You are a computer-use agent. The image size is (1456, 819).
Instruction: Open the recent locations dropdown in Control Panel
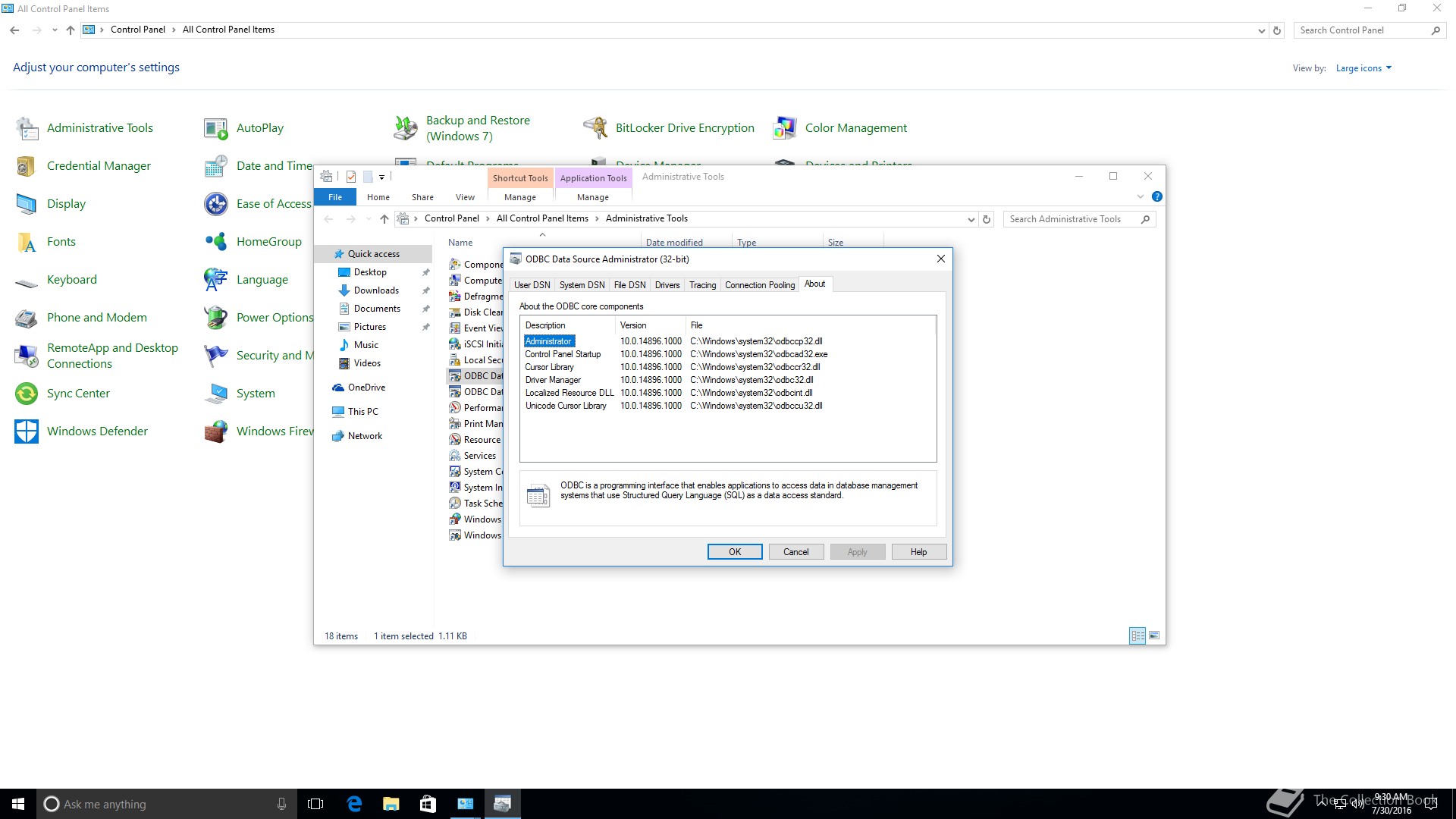click(55, 30)
